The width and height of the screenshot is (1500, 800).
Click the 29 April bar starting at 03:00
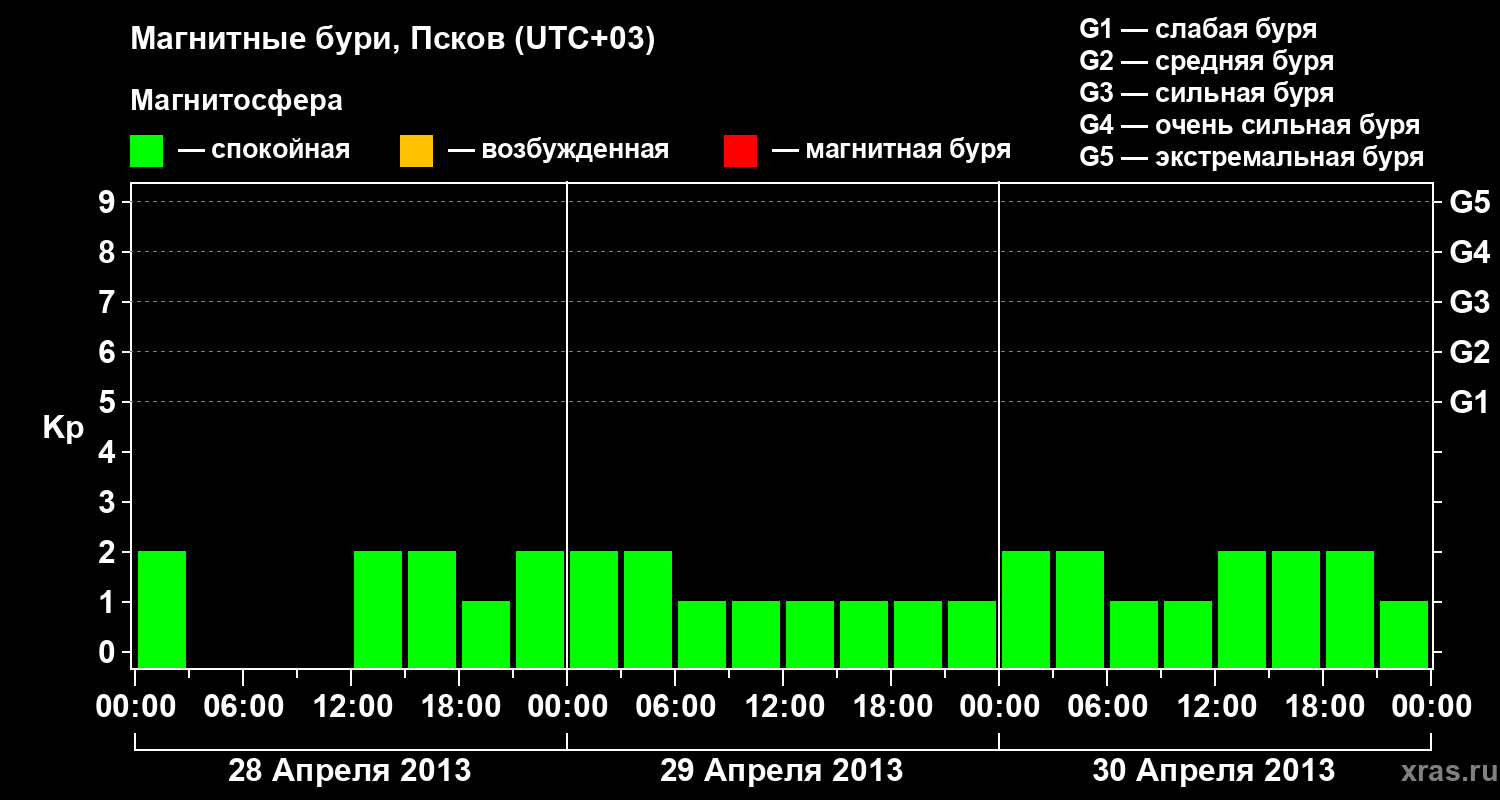click(x=648, y=609)
